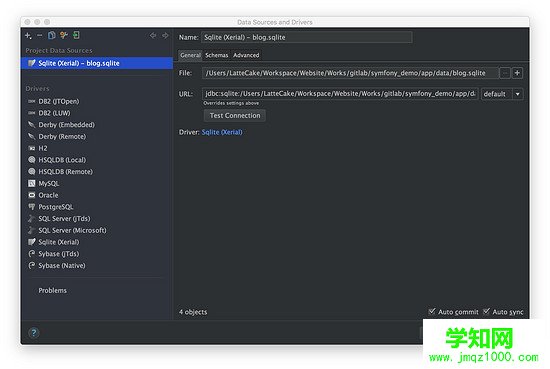Select PostgreSQL driver
The width and height of the screenshot is (550, 369).
55,207
